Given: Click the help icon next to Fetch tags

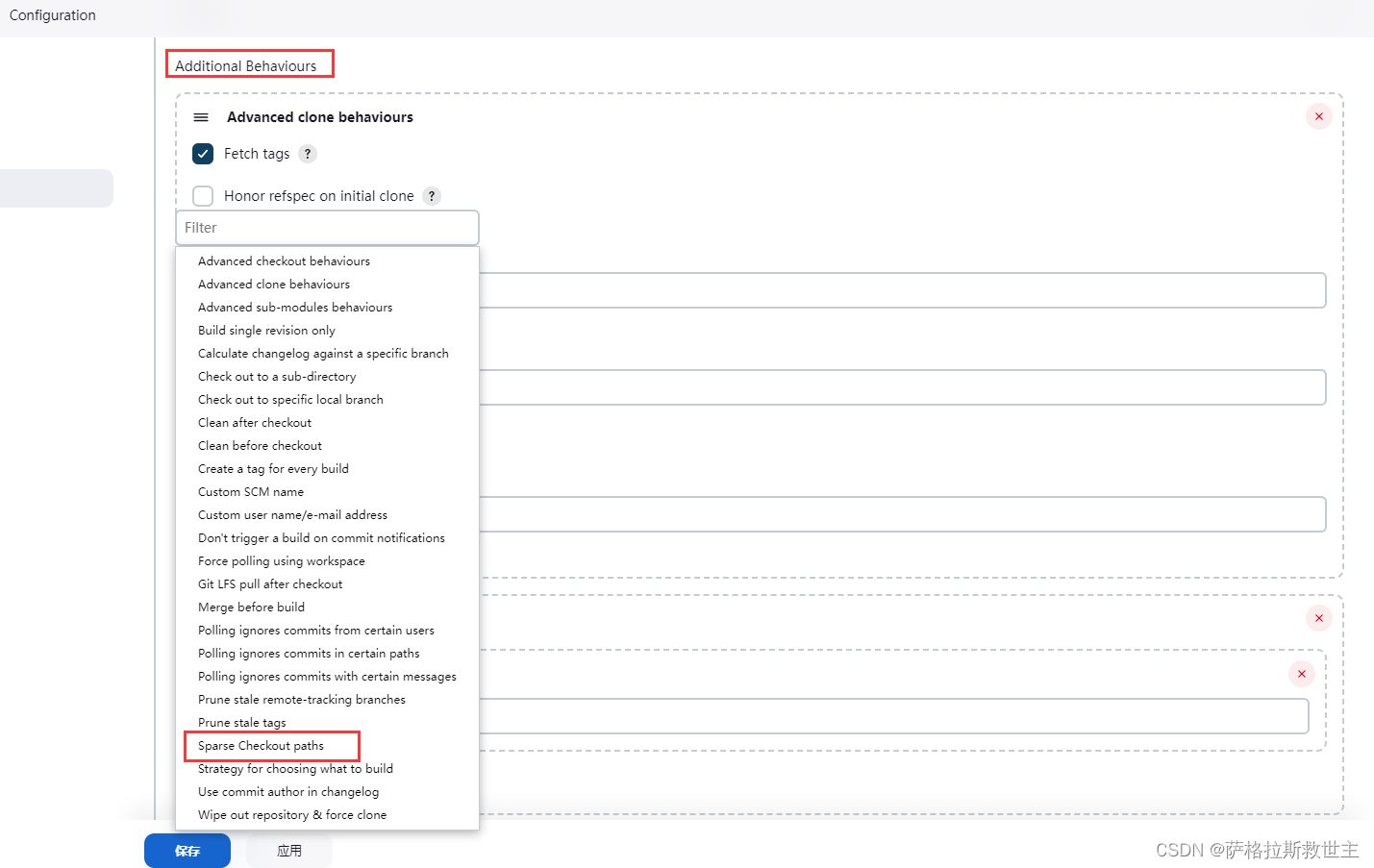Looking at the screenshot, I should click(307, 153).
